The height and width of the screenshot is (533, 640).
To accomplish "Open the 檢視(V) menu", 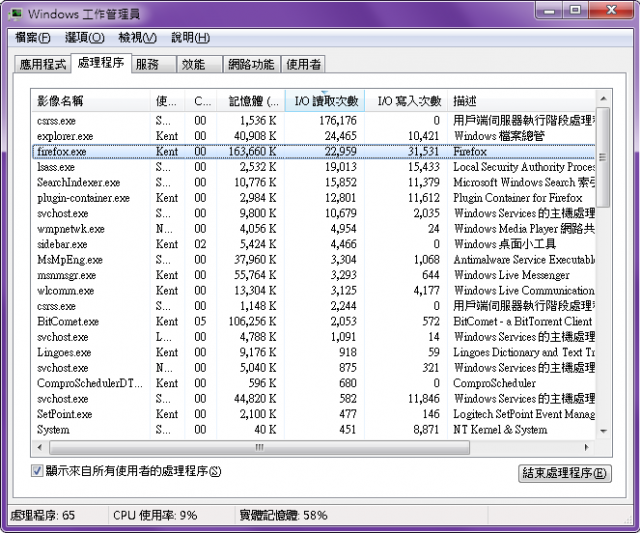I will point(137,38).
